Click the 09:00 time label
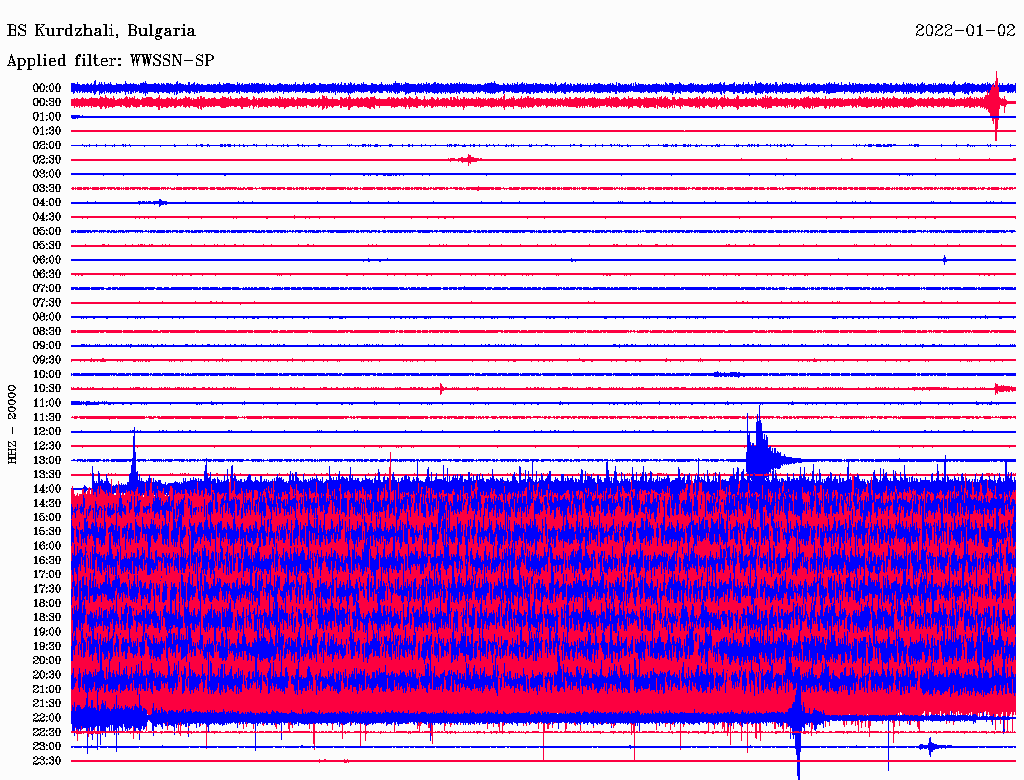This screenshot has width=1024, height=780. [x=47, y=346]
